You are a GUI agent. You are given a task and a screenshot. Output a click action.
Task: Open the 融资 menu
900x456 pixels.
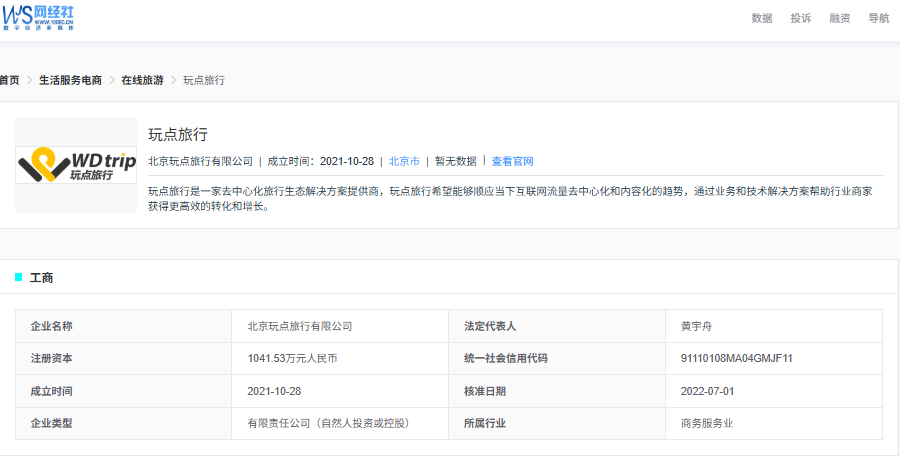840,18
